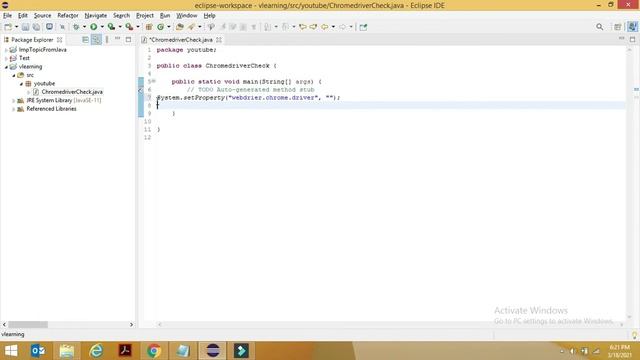The width and height of the screenshot is (640, 360).
Task: Click the New Java Package icon
Action: tap(149, 27)
